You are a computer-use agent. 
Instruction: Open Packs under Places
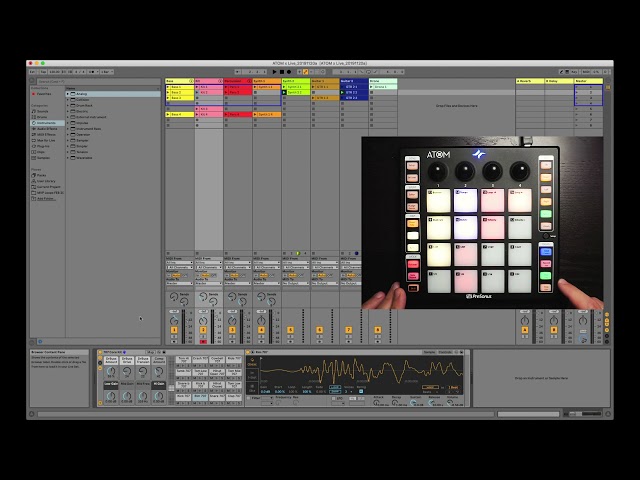click(41, 175)
